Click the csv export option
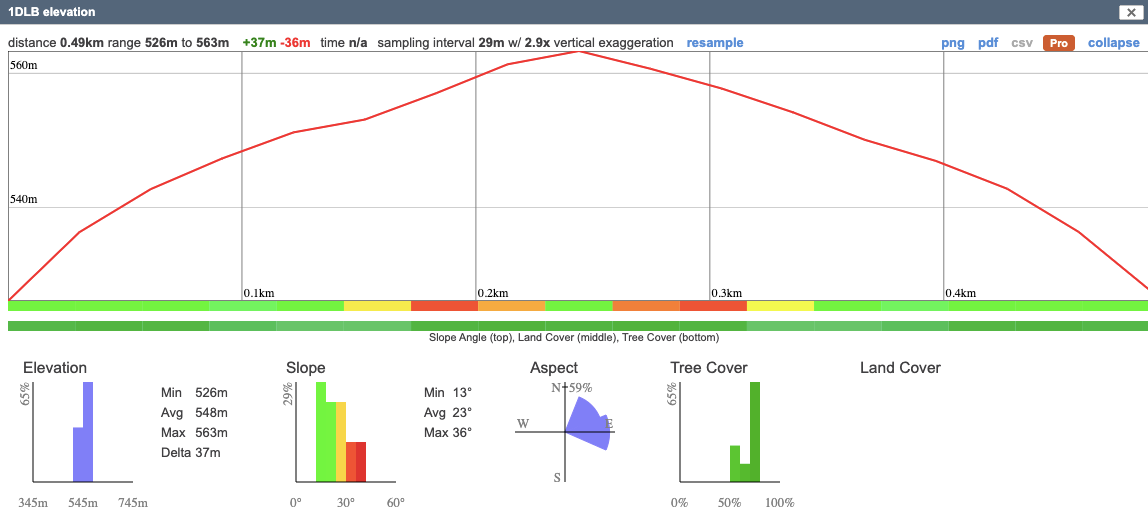 coord(1022,43)
